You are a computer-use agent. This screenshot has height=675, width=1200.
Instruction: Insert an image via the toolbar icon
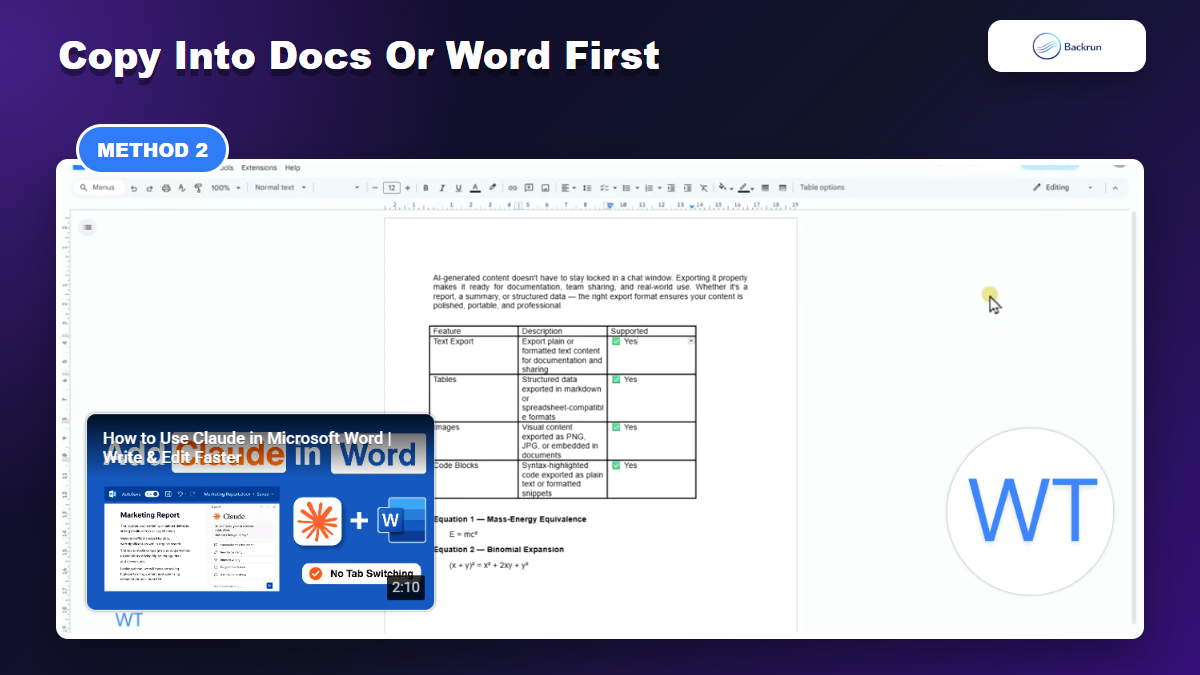[x=545, y=188]
